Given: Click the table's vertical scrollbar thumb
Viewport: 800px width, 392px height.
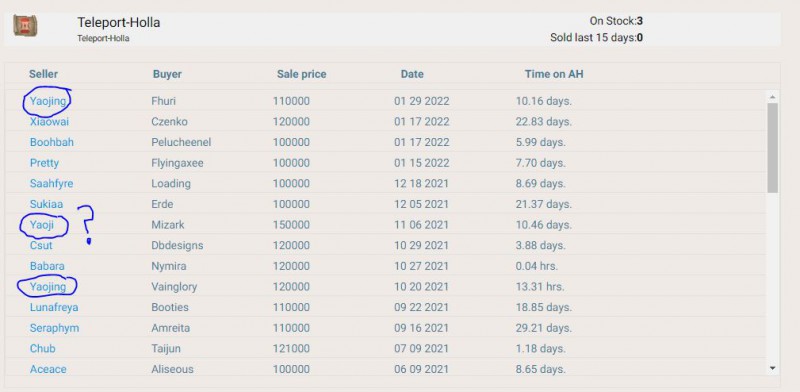Looking at the screenshot, I should click(x=772, y=148).
